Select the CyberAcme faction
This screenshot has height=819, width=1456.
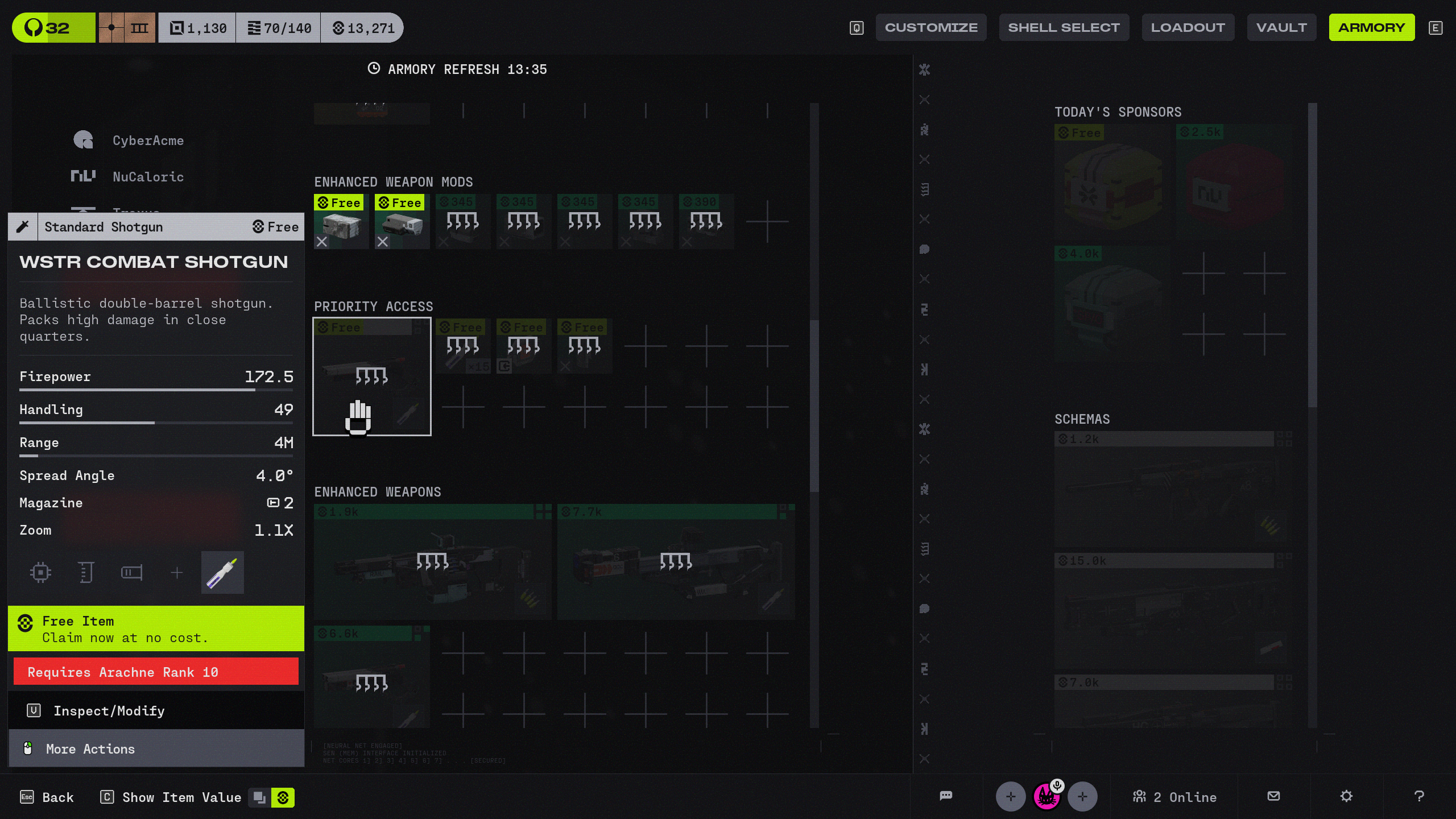coord(147,140)
